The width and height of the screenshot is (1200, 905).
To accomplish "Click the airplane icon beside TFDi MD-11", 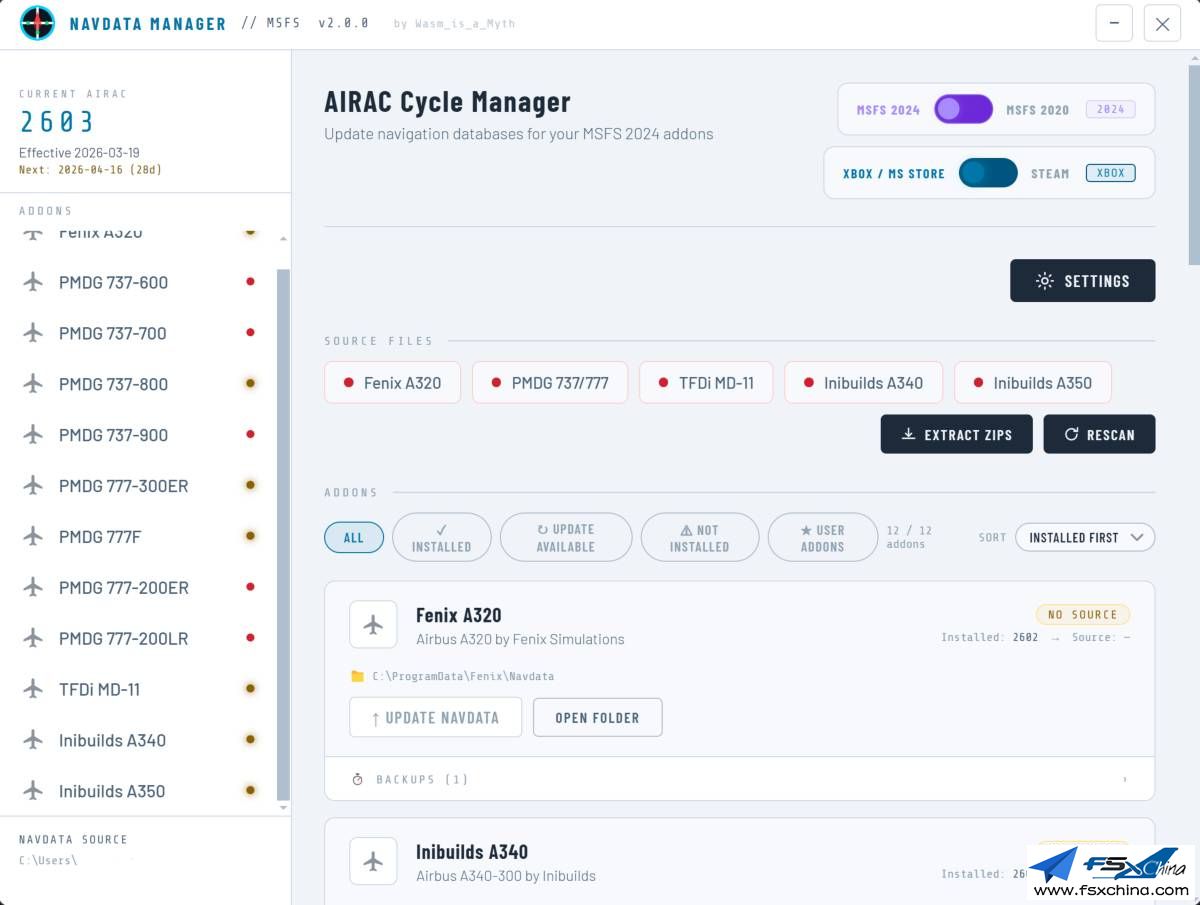I will pyautogui.click(x=33, y=689).
